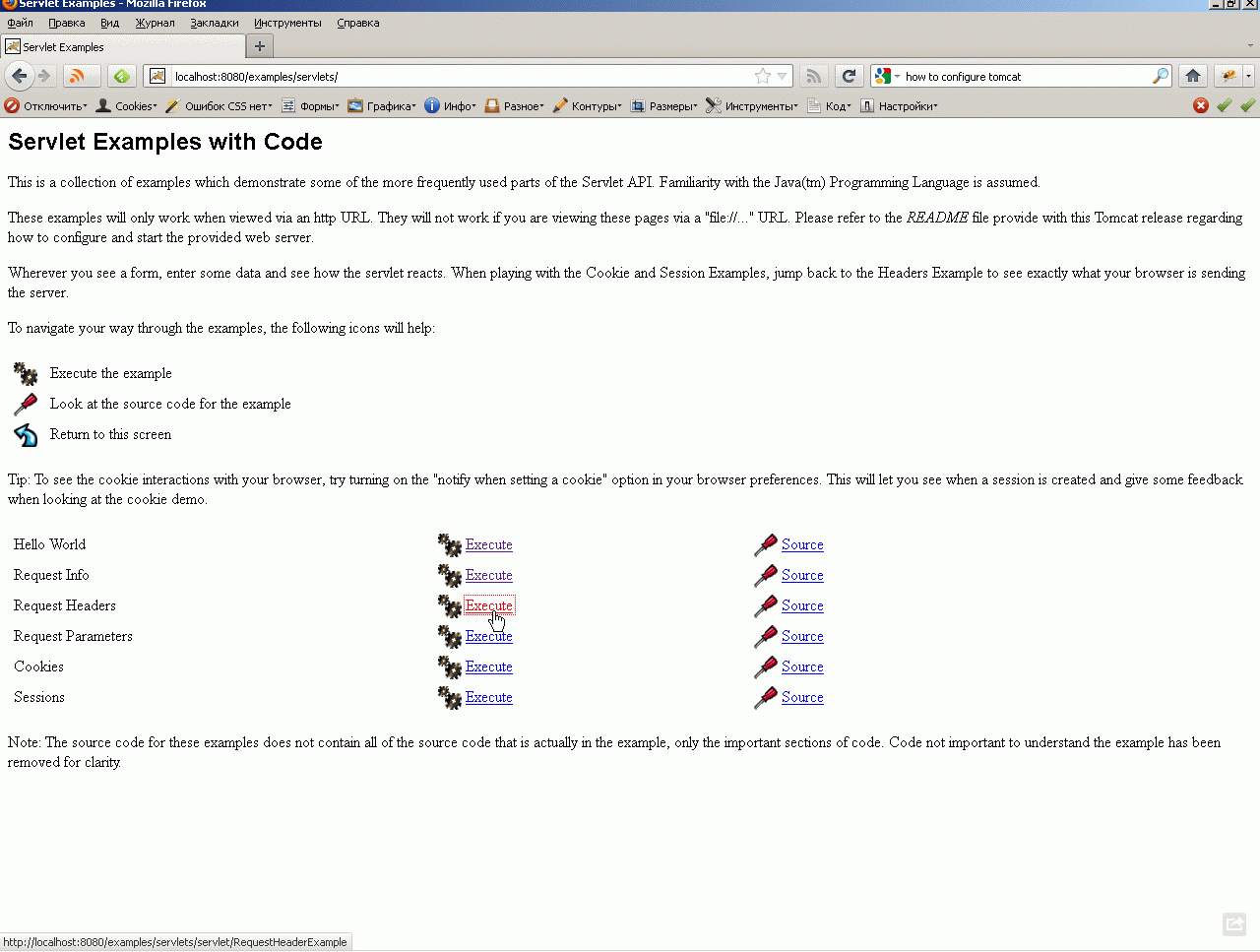The height and width of the screenshot is (952, 1260).
Task: Click the first green checkmark validation icon
Action: click(x=1225, y=105)
